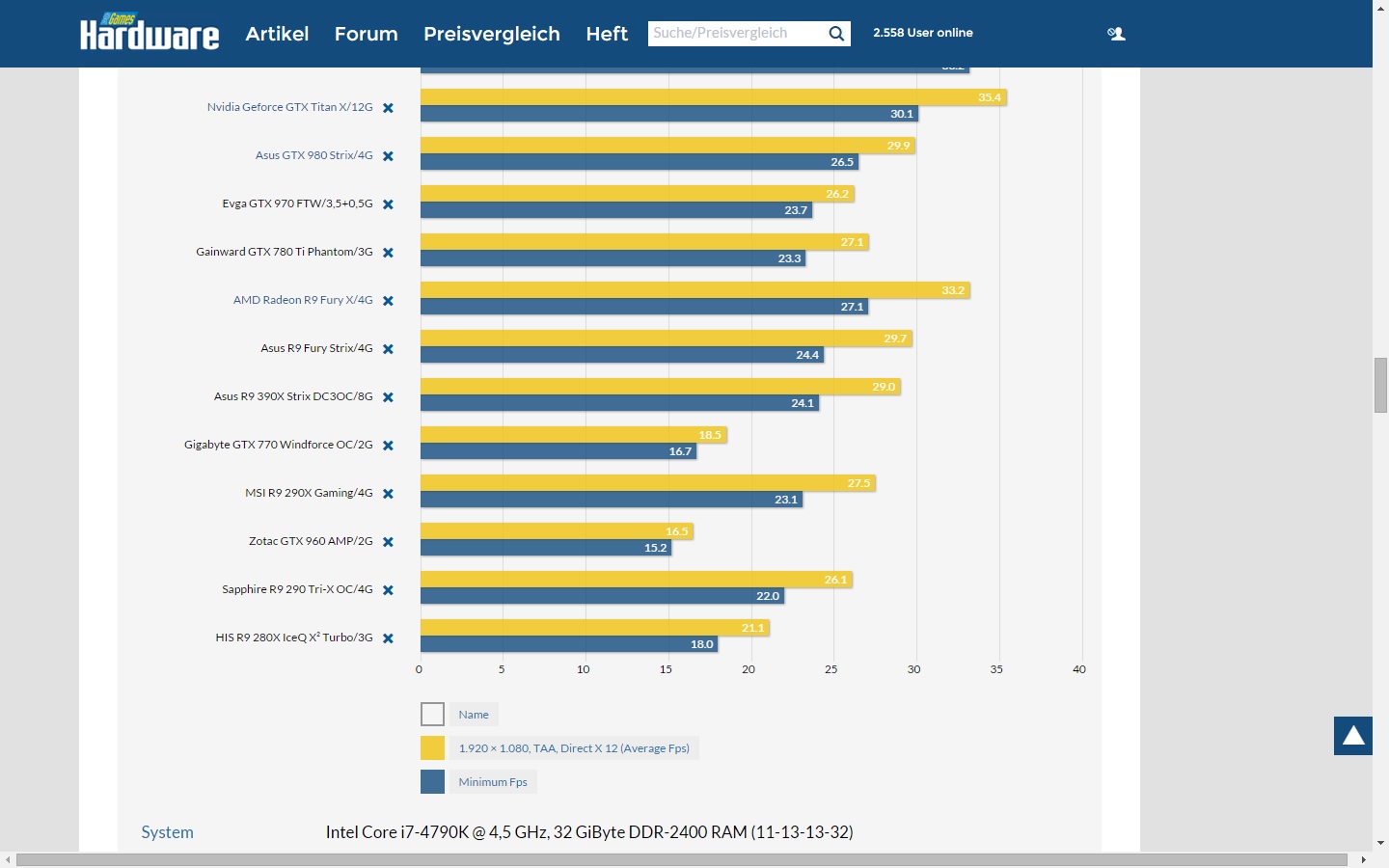Click the 35.4 average fps bar
This screenshot has width=1389, height=868.
[x=714, y=97]
